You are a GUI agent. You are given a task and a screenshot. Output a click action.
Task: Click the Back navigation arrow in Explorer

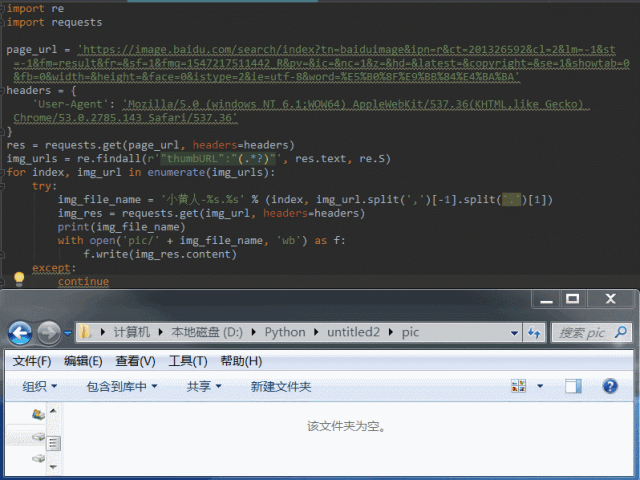tap(20, 332)
